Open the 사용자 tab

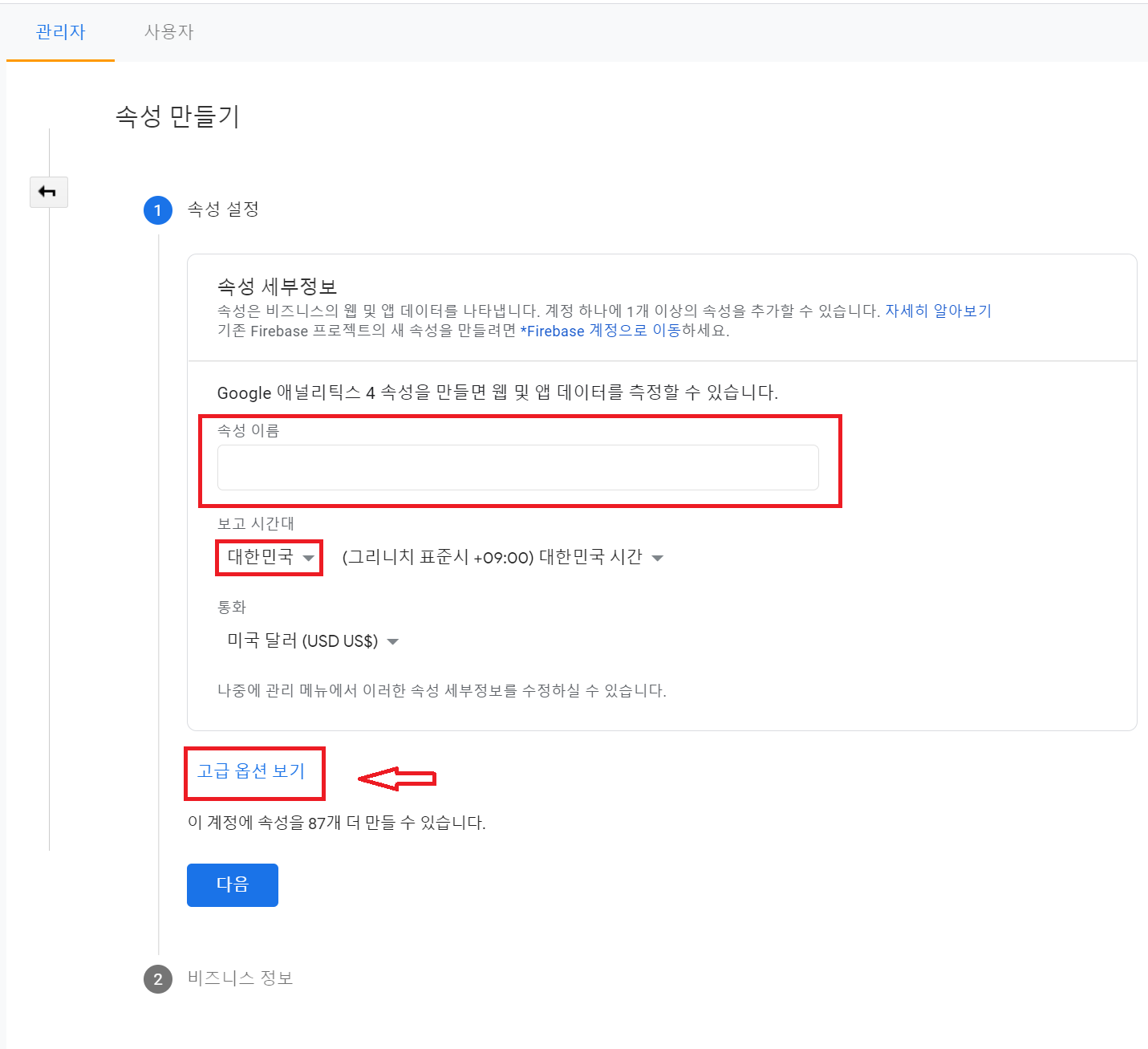[168, 32]
